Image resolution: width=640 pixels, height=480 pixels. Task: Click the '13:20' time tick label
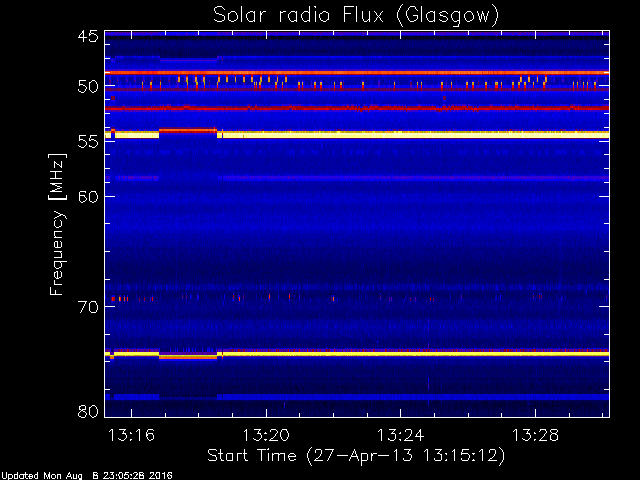pos(266,435)
